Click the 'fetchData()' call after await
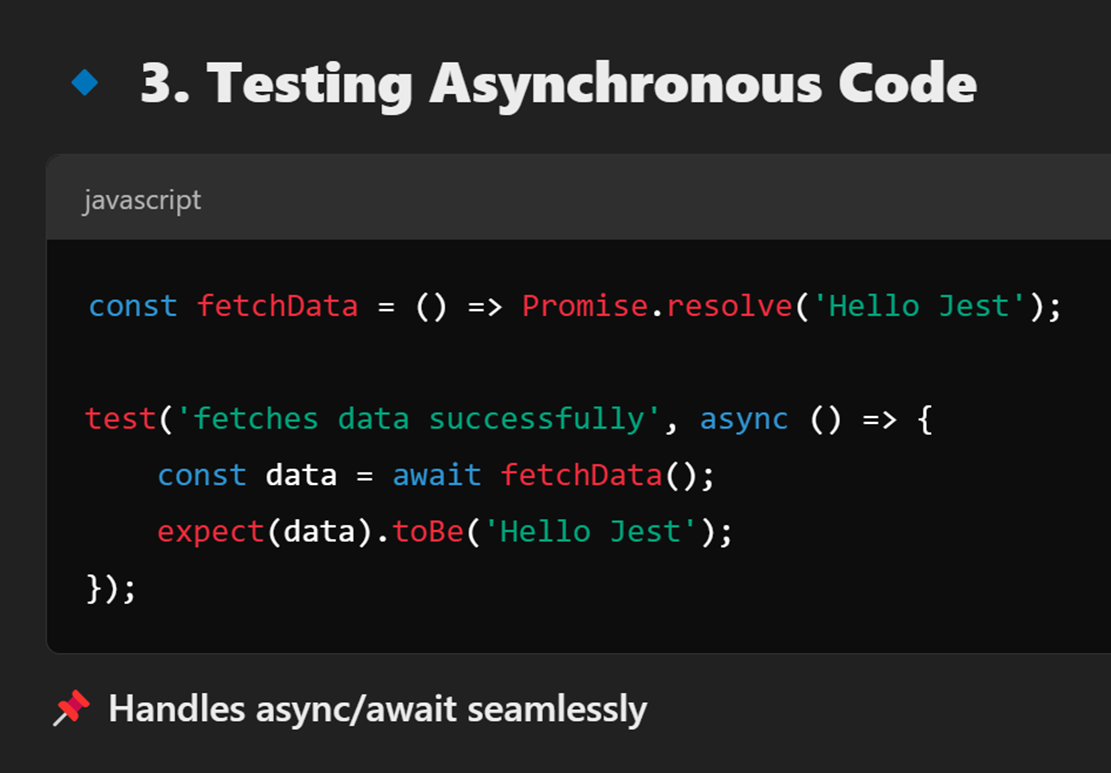This screenshot has width=1111, height=773. [599, 475]
